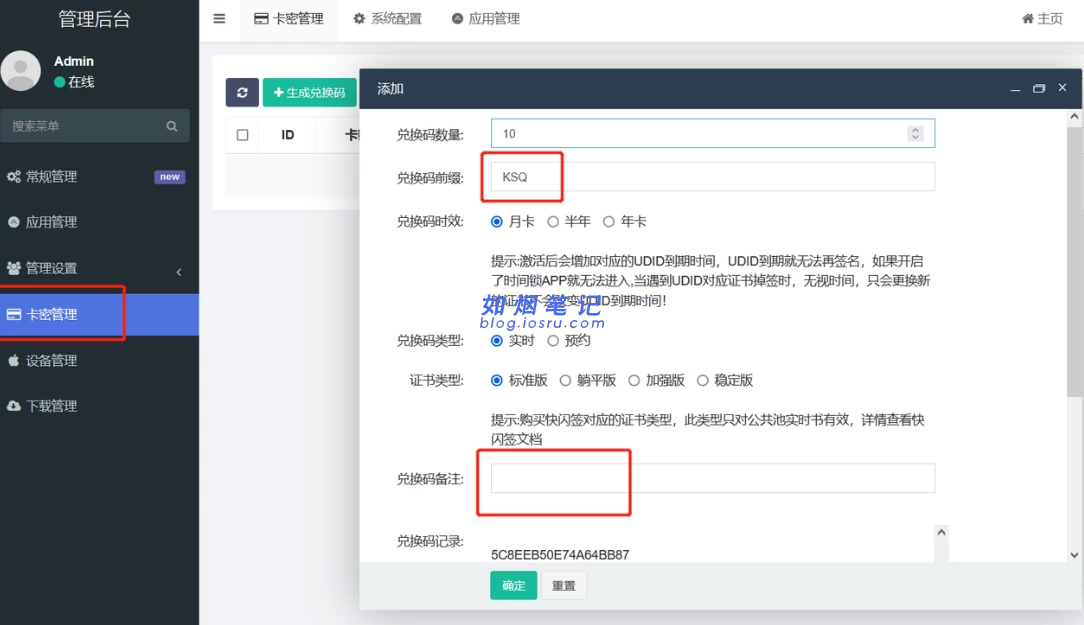The width and height of the screenshot is (1084, 625).
Task: Click the new badge beside 常规管理
Action: [x=169, y=177]
